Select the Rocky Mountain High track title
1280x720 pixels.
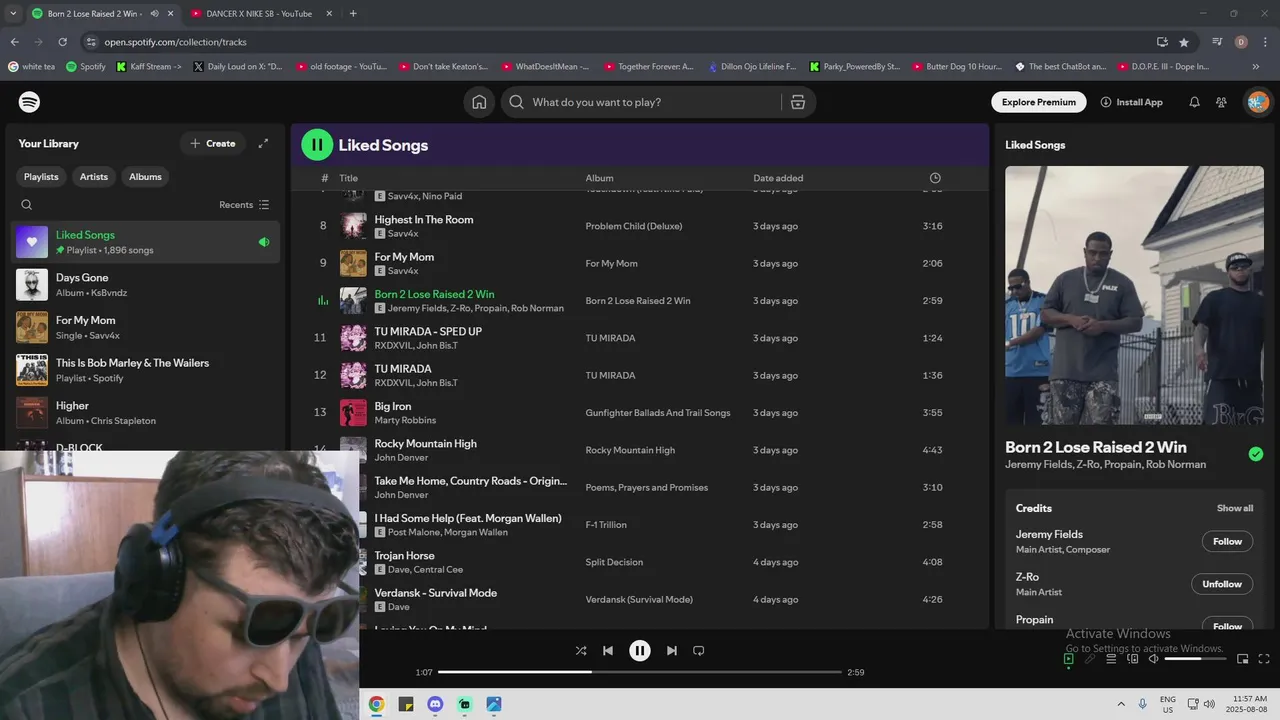click(x=425, y=444)
